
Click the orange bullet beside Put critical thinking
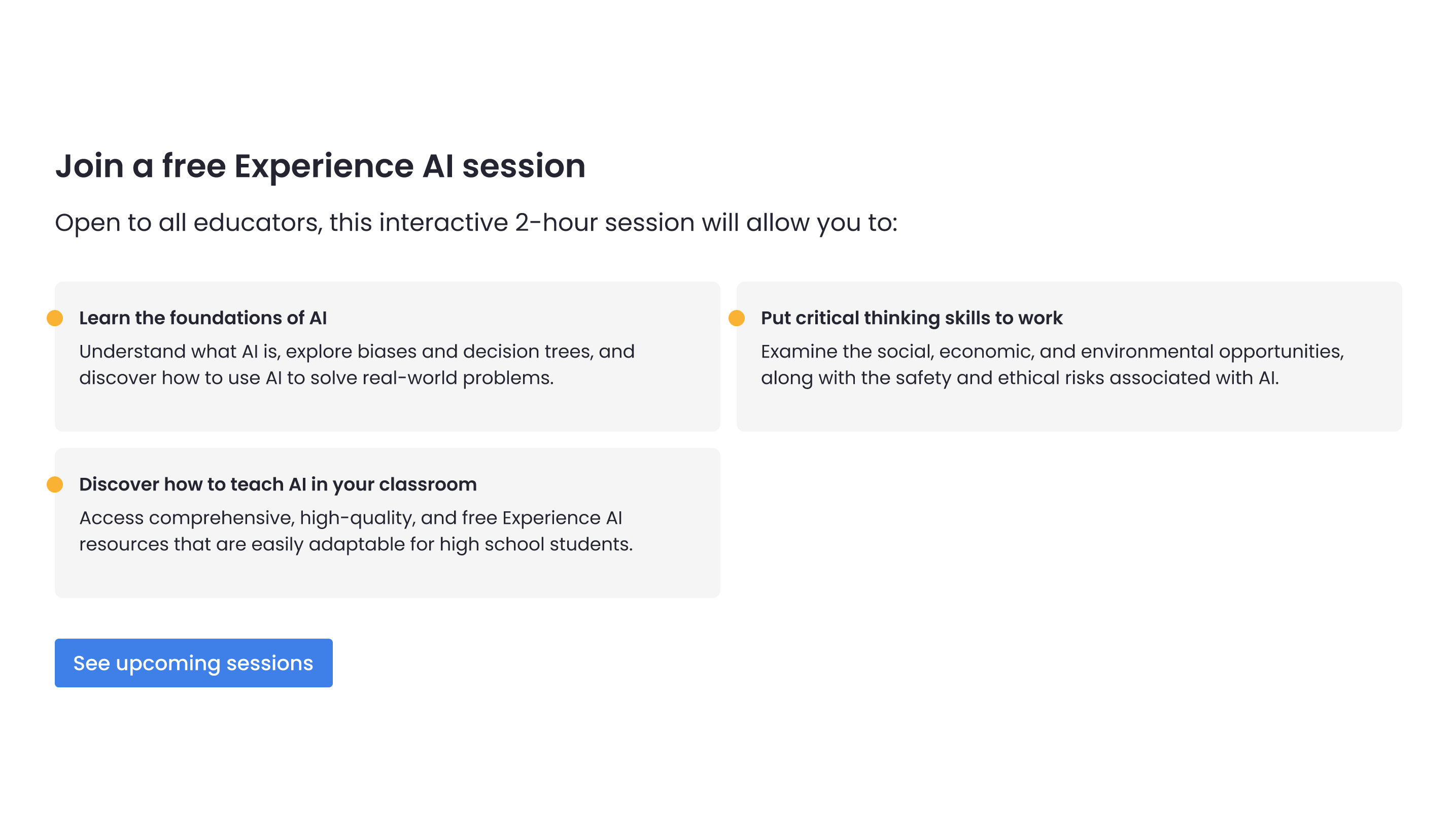tap(736, 318)
